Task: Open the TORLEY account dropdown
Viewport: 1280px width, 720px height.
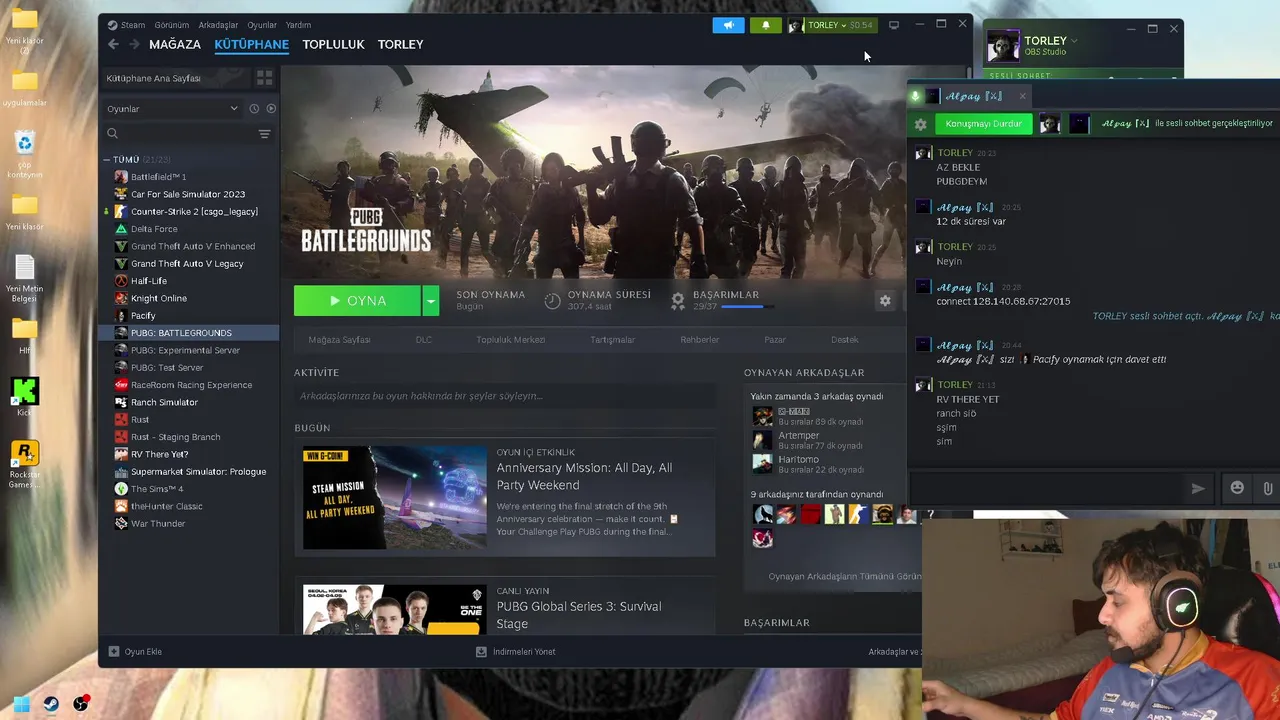Action: (x=831, y=25)
